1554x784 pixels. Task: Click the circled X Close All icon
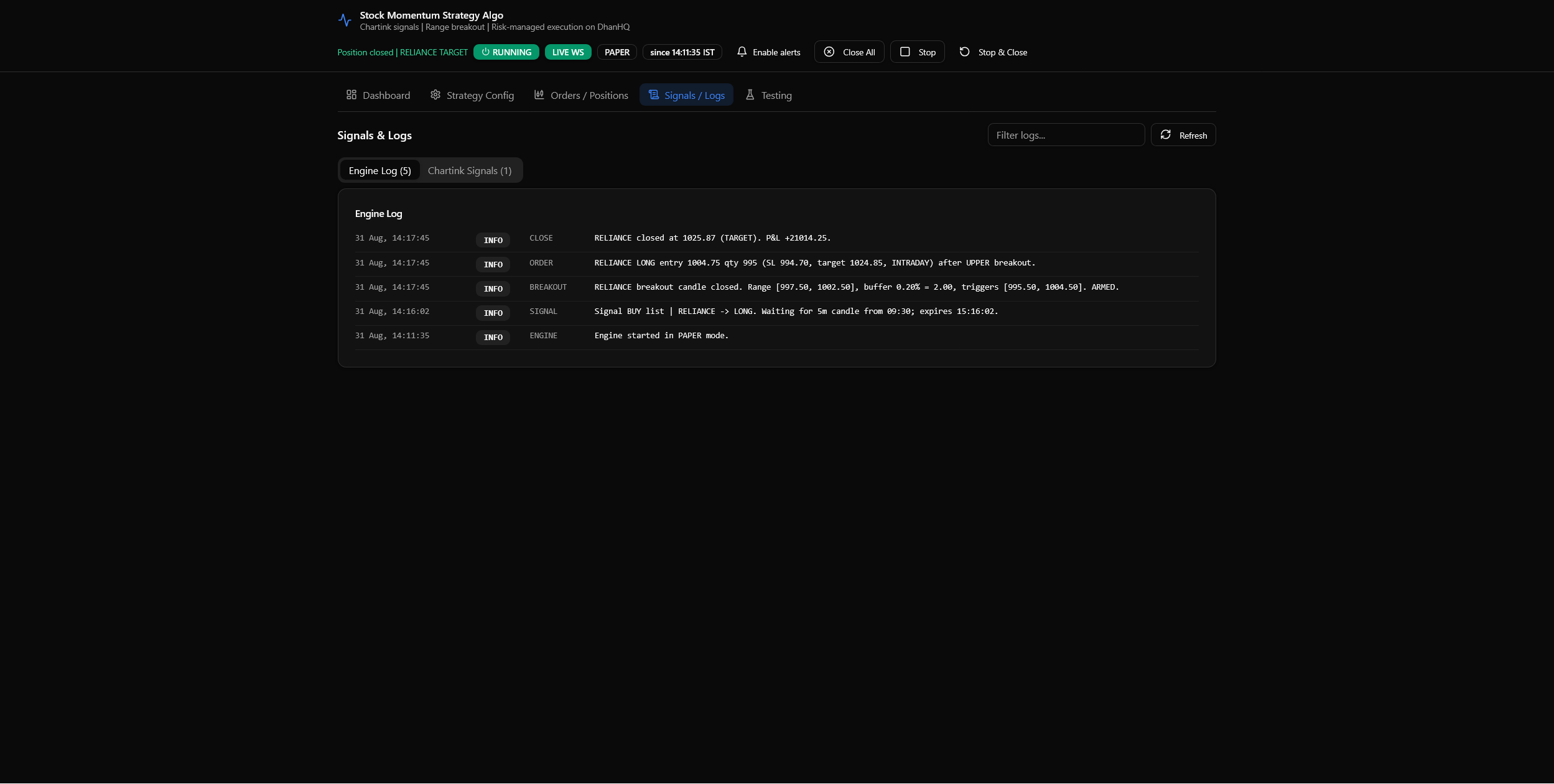coord(829,52)
